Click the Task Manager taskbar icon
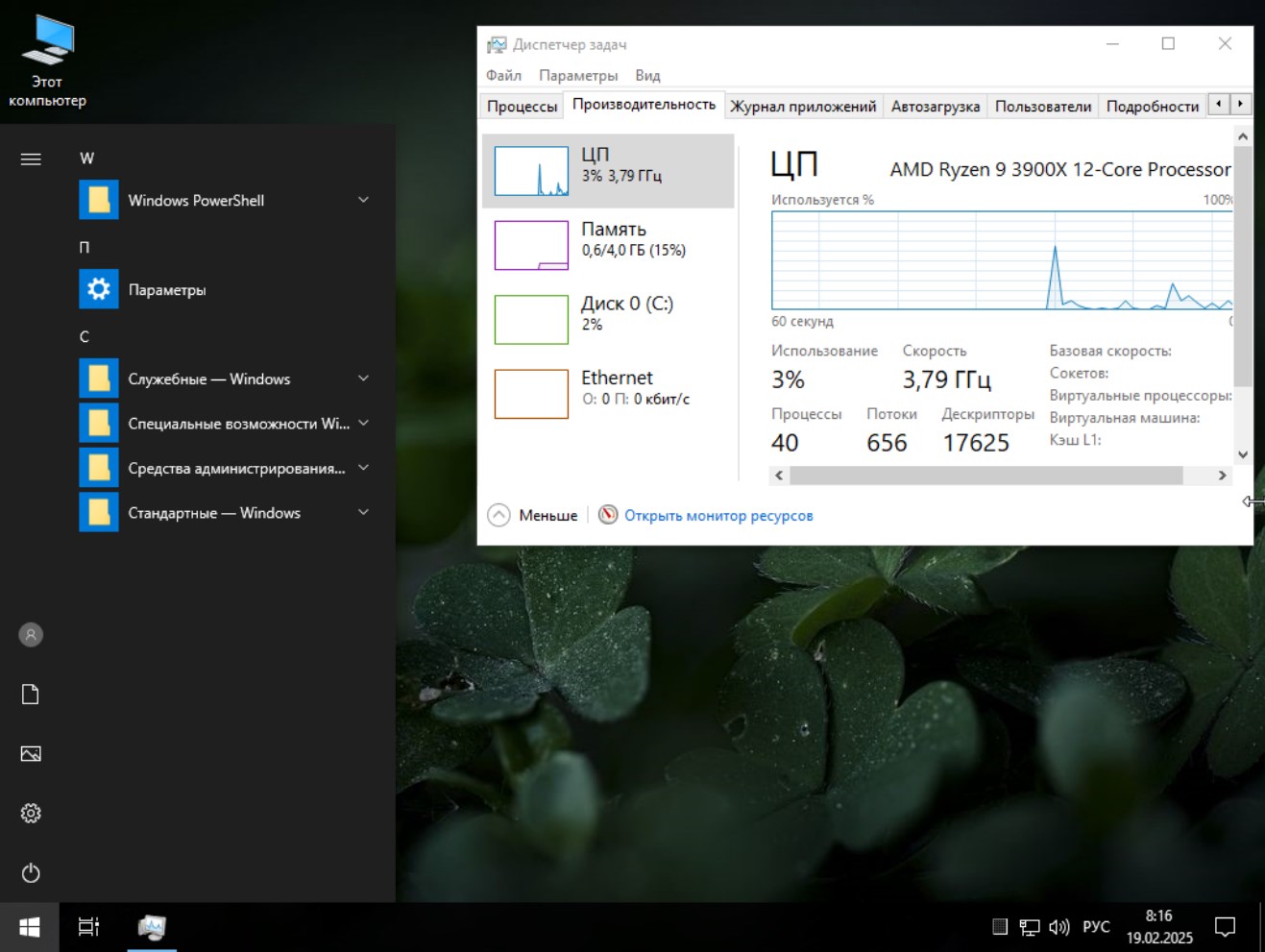This screenshot has height=952, width=1265. point(152,927)
